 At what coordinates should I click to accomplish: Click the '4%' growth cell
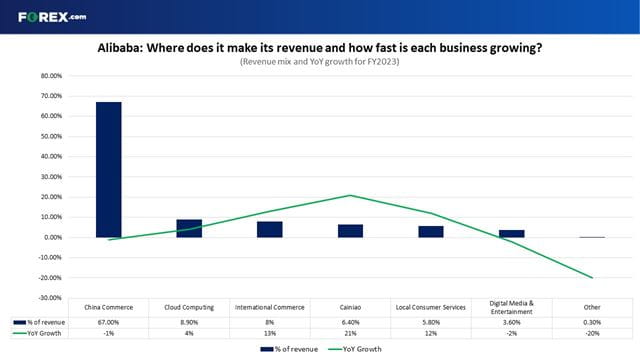pos(189,333)
